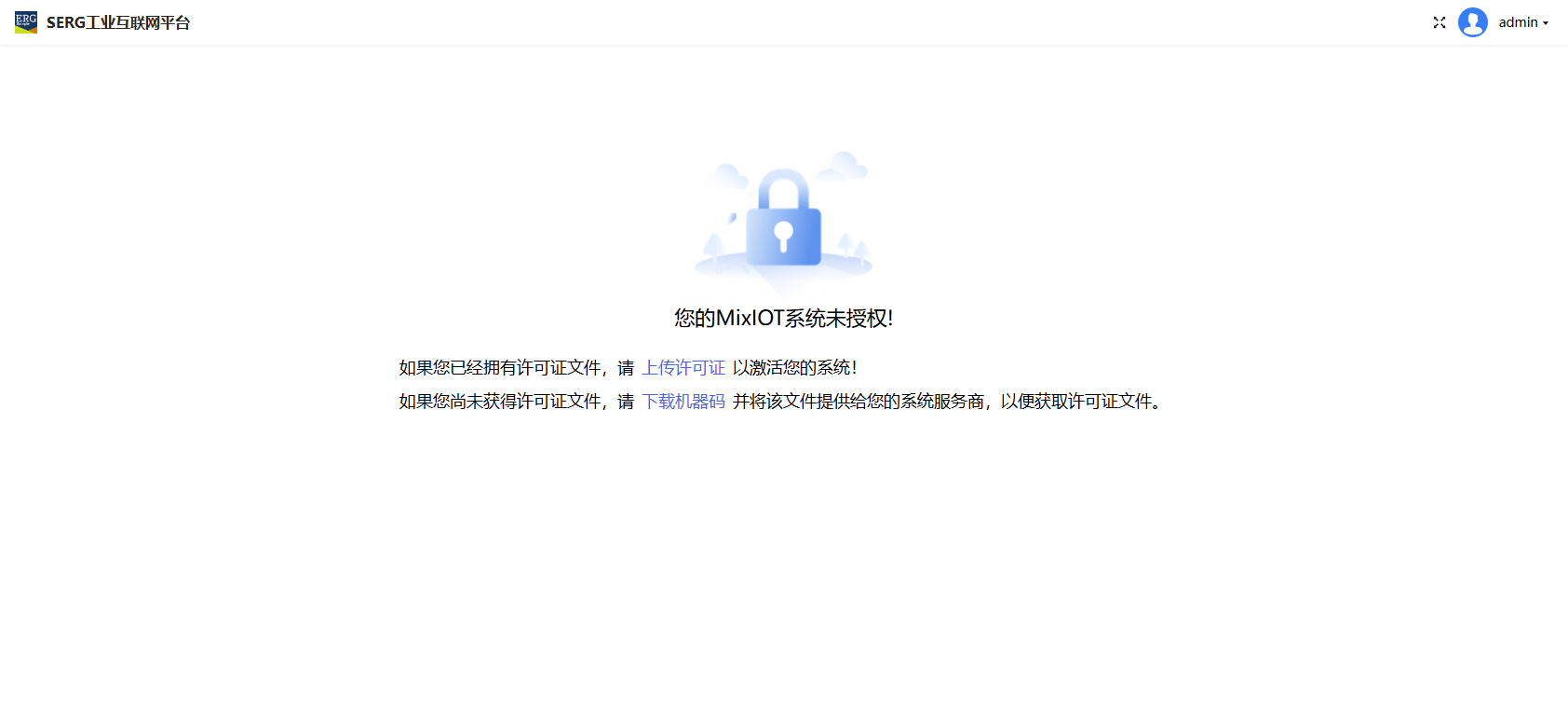Click the text 如果您尚未获得许可证文件
1568x710 pixels.
click(500, 402)
